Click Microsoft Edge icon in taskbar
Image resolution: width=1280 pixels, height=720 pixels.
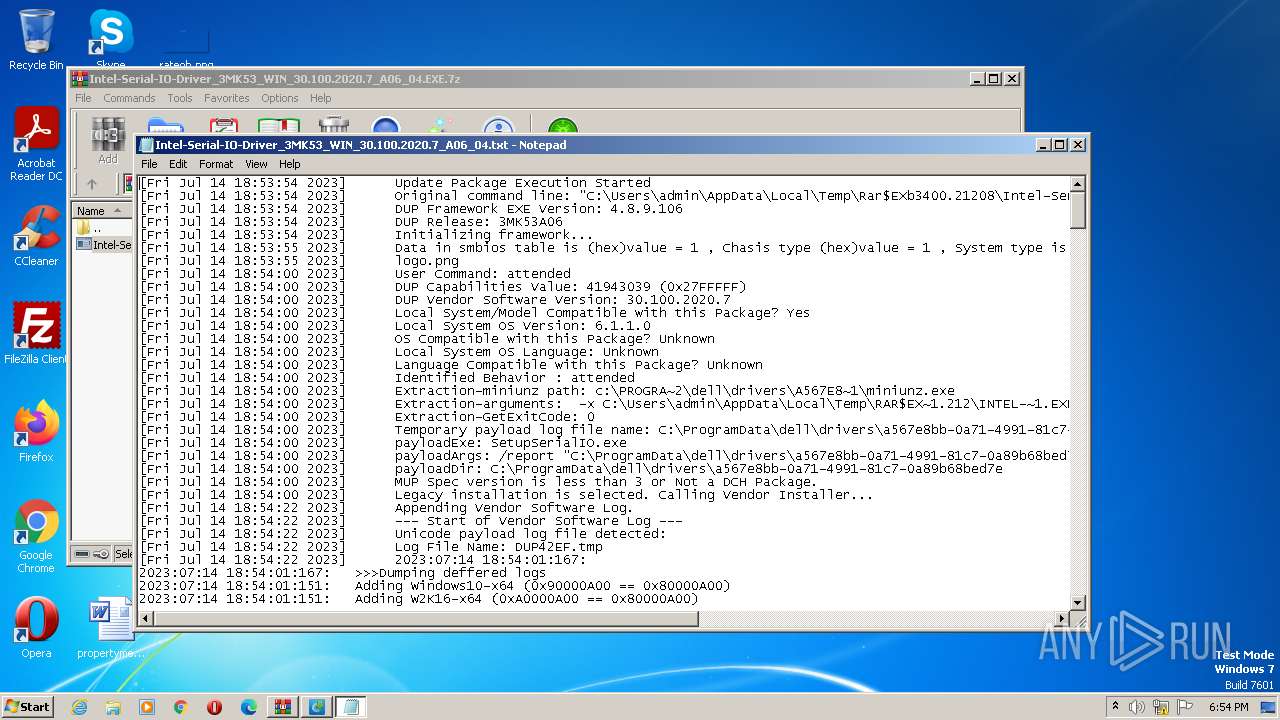249,707
